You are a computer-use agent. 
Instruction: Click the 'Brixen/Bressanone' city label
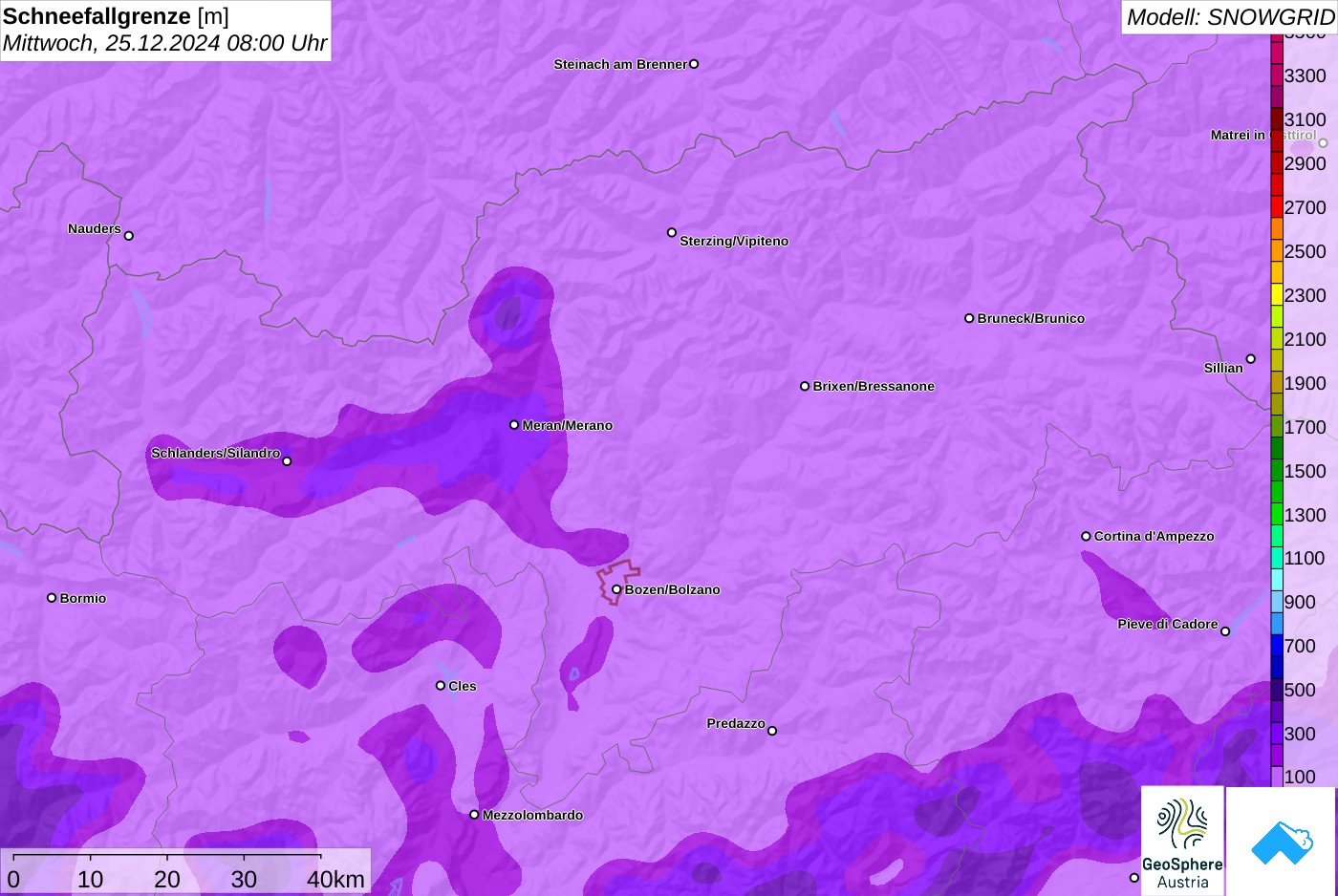874,386
